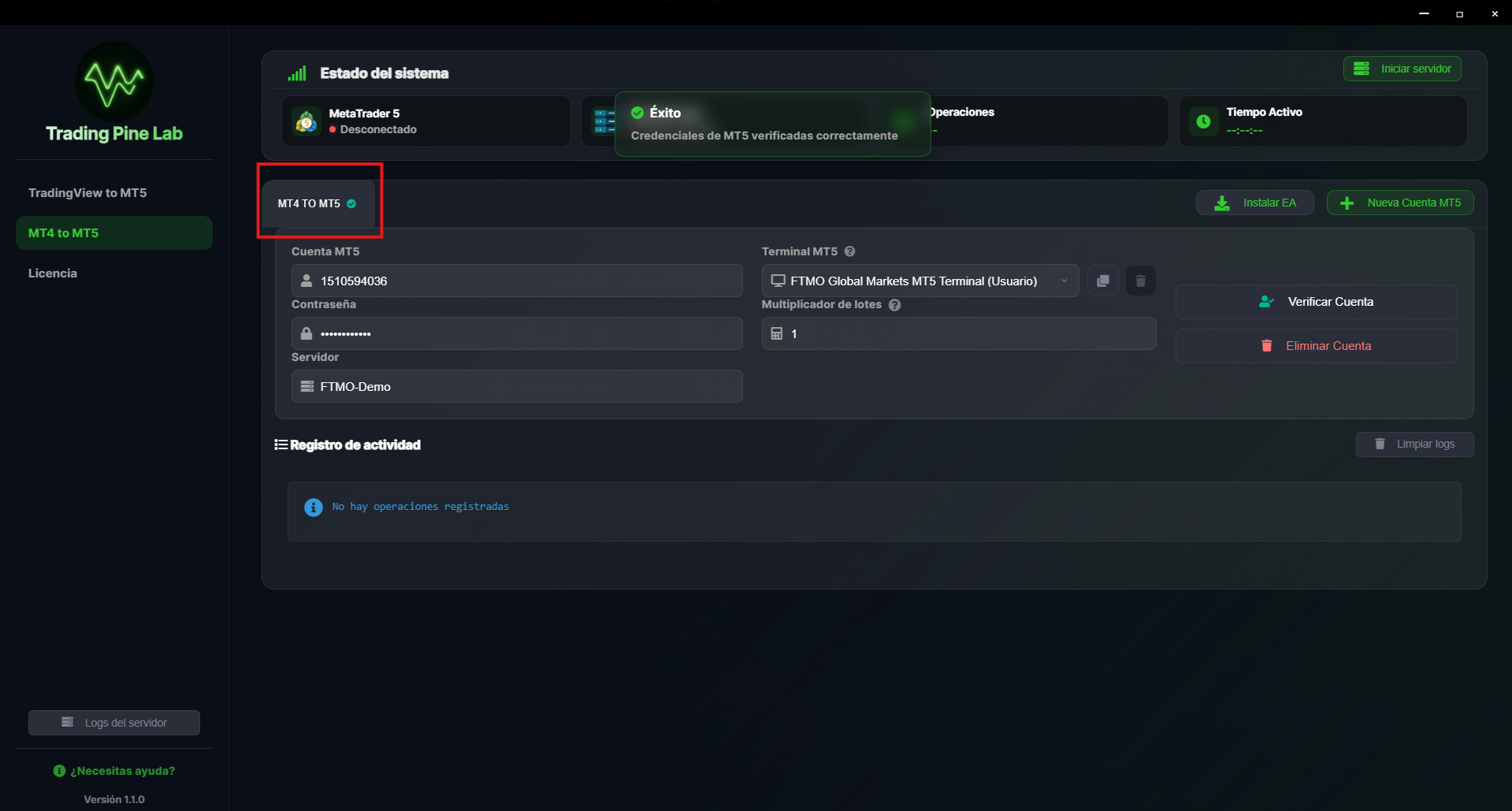Start the server with Iniciar servidor

point(1402,69)
